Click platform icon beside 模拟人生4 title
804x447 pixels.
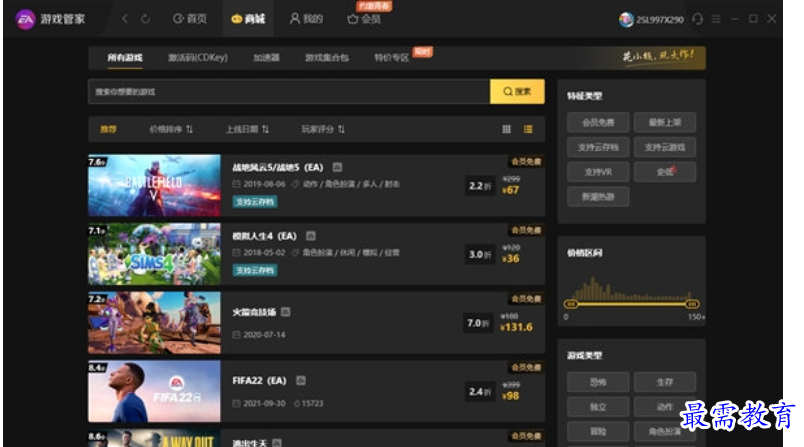pyautogui.click(x=311, y=236)
